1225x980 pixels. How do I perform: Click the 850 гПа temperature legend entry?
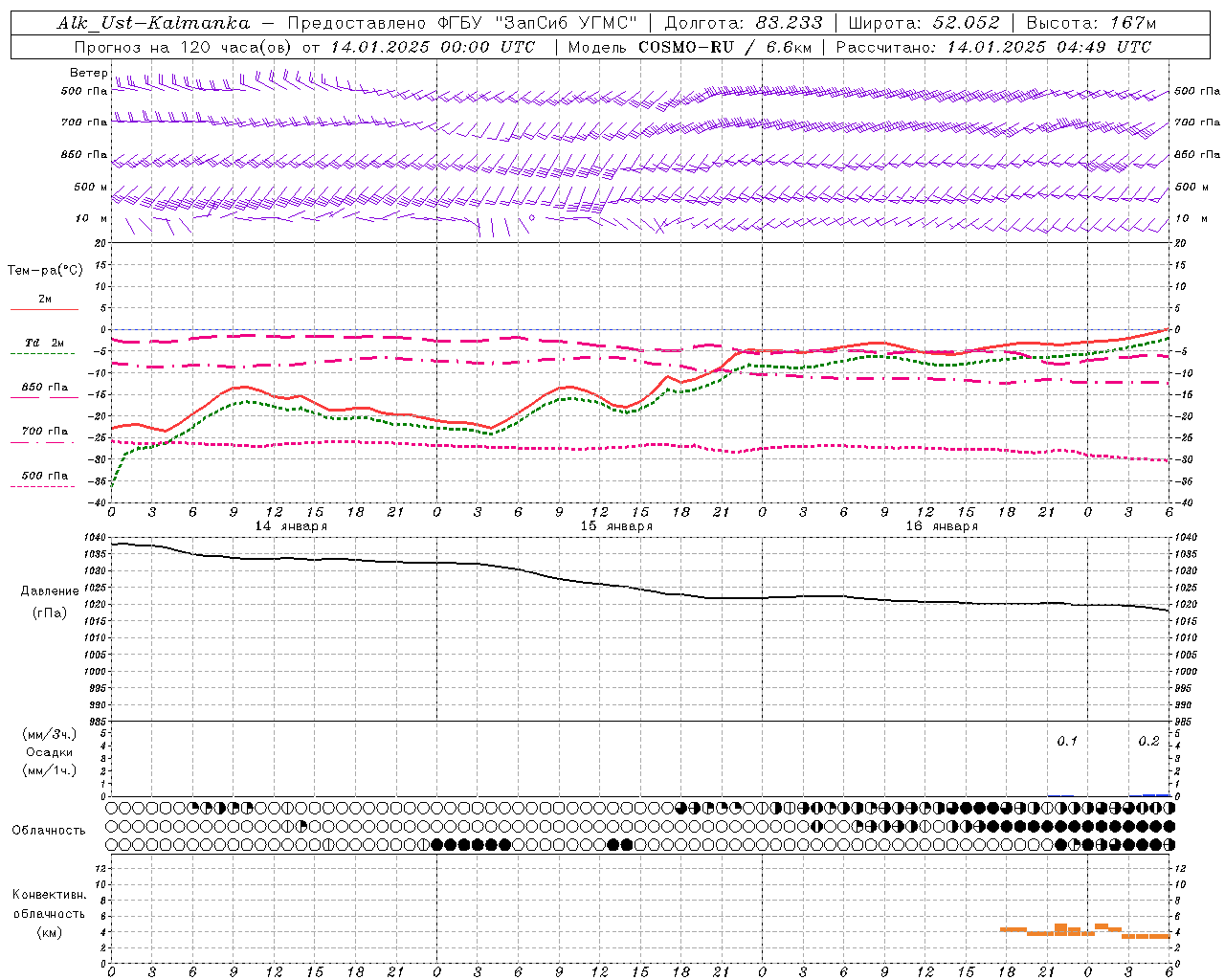(x=45, y=387)
